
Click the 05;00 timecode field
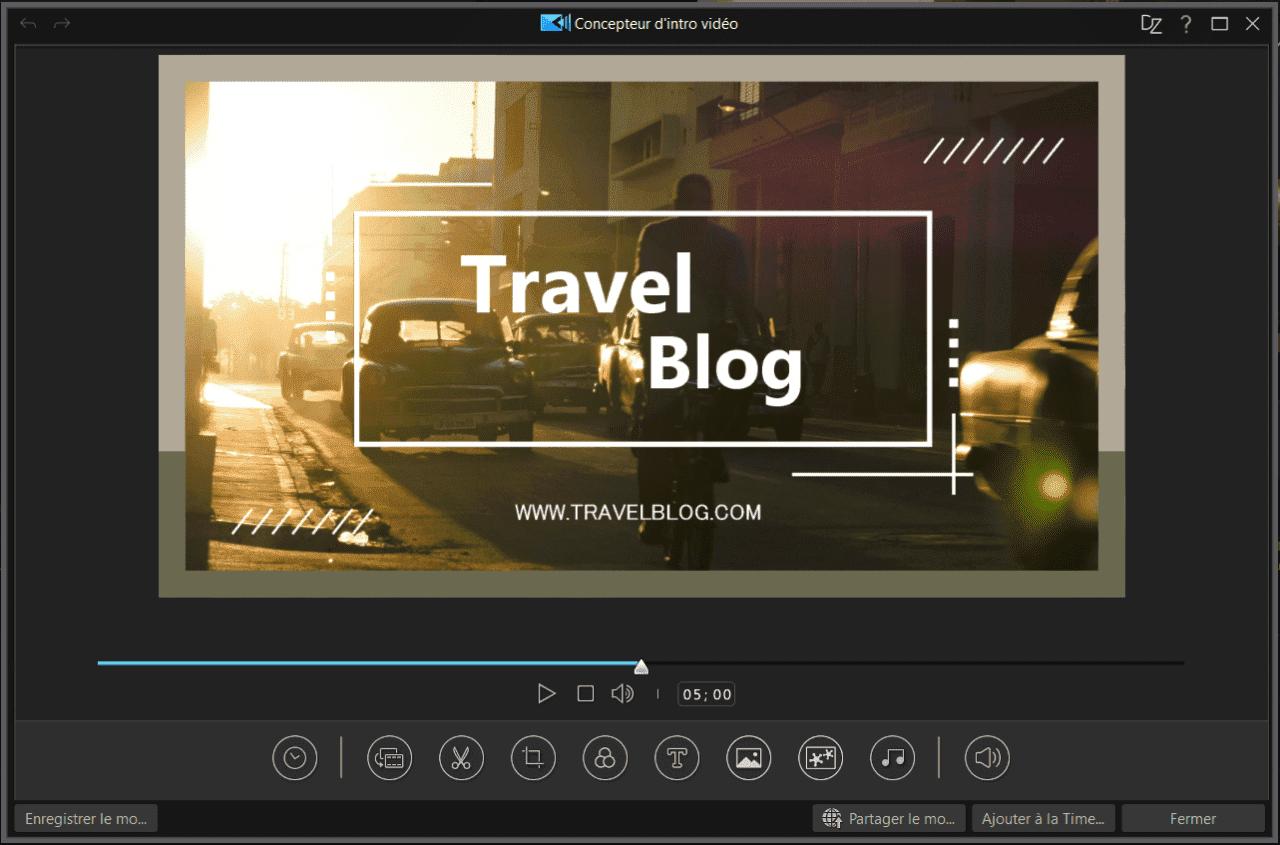point(707,694)
